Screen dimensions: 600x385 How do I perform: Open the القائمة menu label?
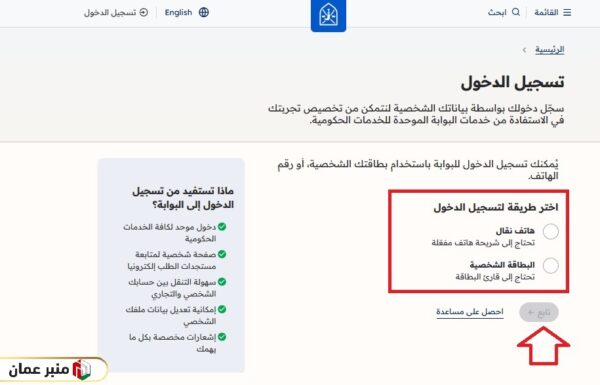[546, 13]
